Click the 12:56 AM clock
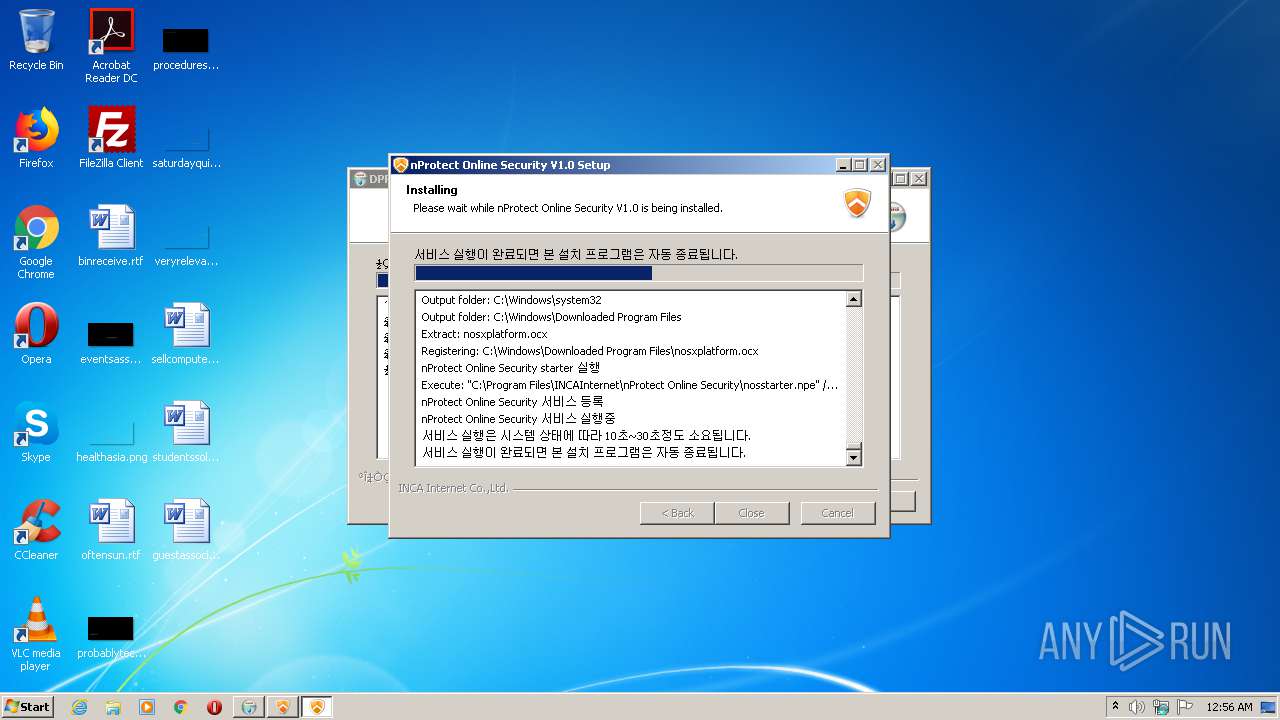Screen dimensions: 1280x720 [1229, 707]
